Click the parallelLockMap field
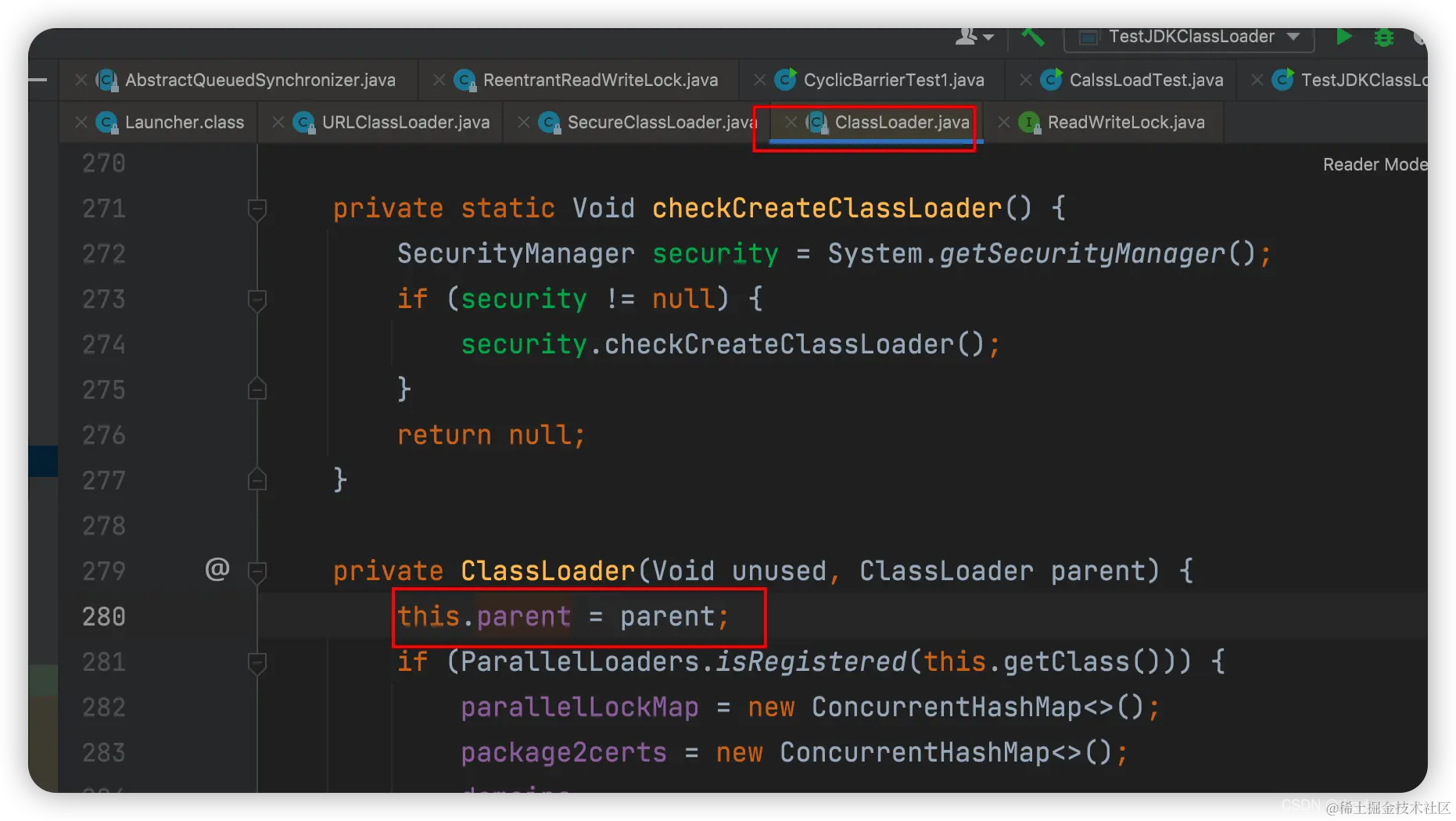Viewport: 1456px width, 821px height. [579, 708]
